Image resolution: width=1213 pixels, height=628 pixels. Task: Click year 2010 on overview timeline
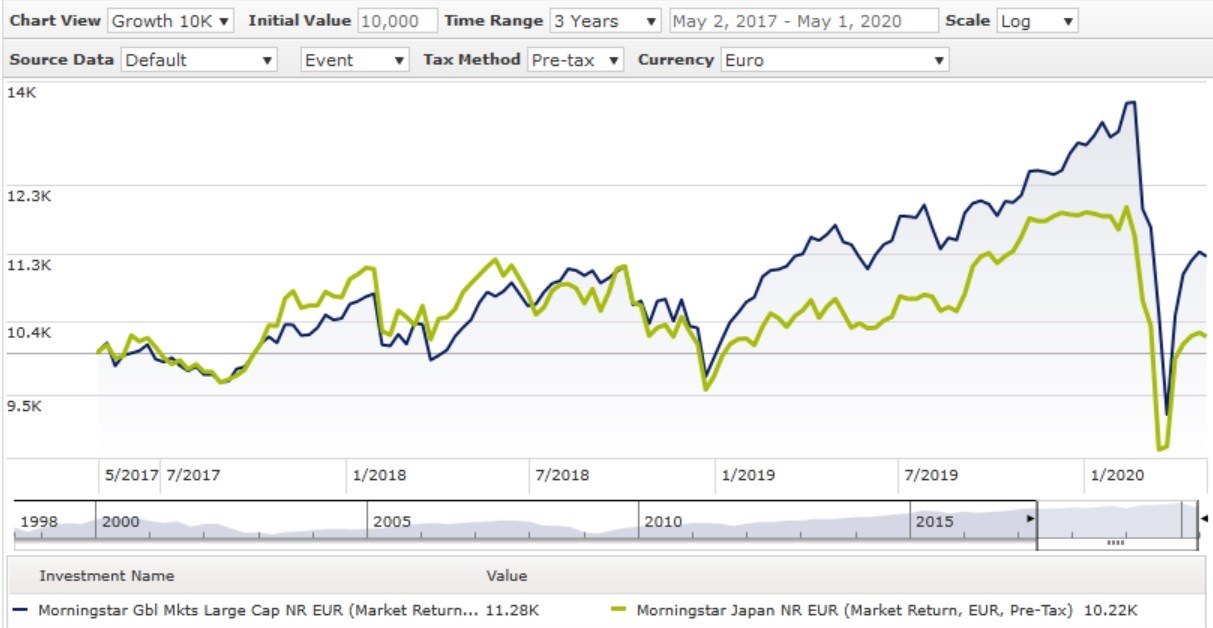(662, 522)
